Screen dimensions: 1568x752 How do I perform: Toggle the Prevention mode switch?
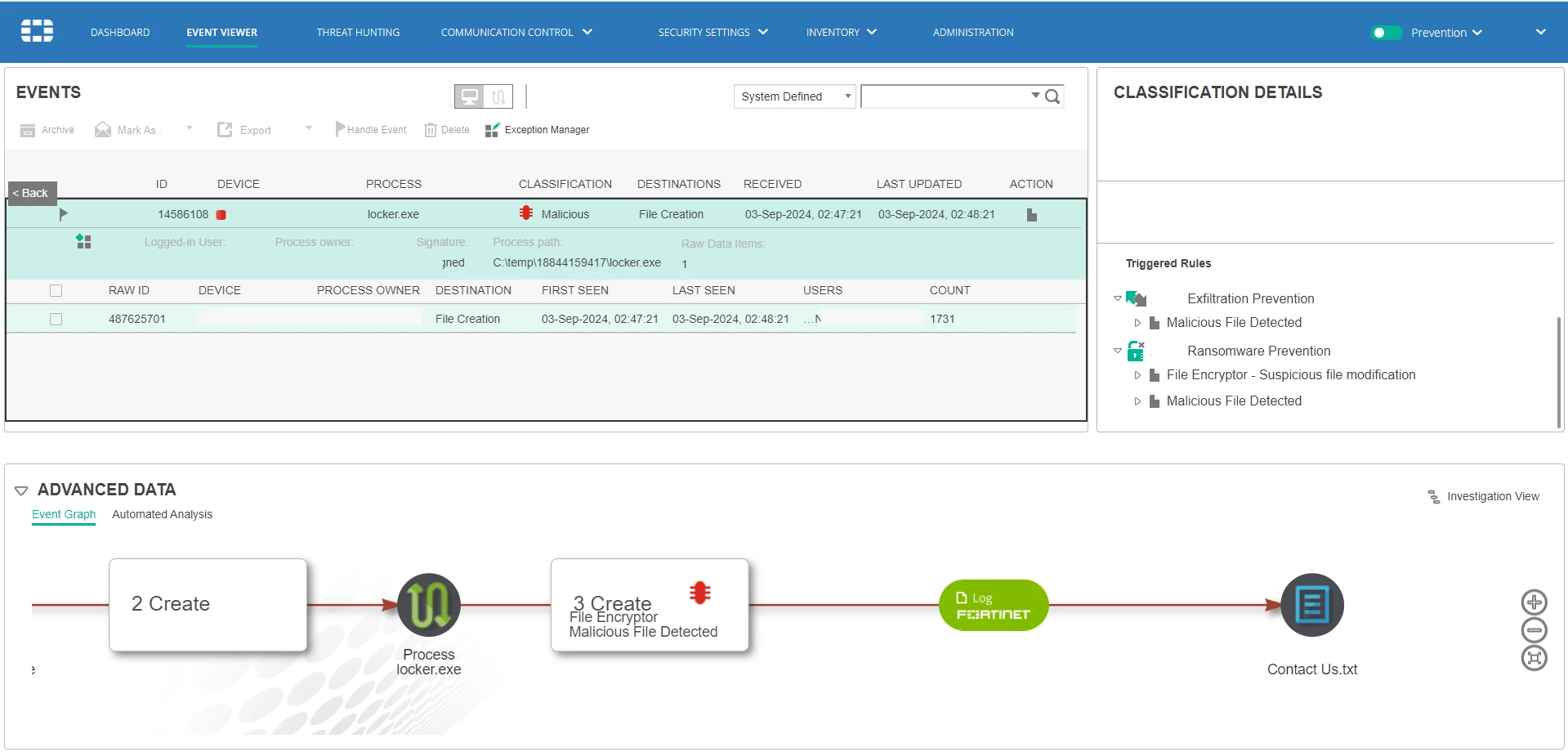point(1386,33)
